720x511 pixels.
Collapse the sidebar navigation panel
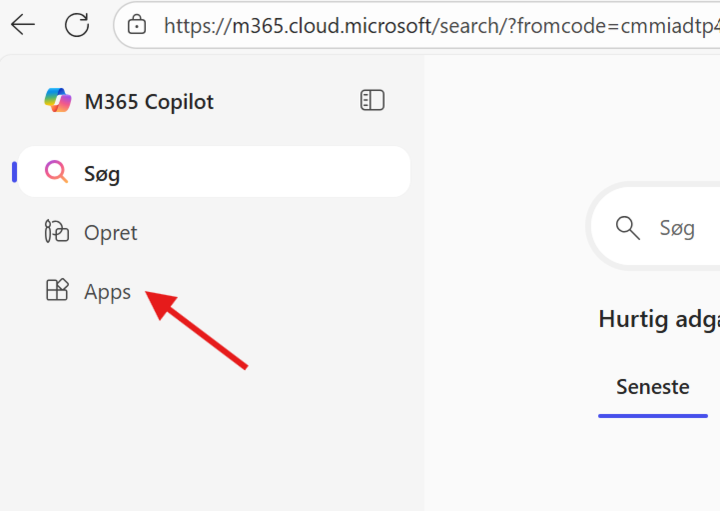coord(372,100)
